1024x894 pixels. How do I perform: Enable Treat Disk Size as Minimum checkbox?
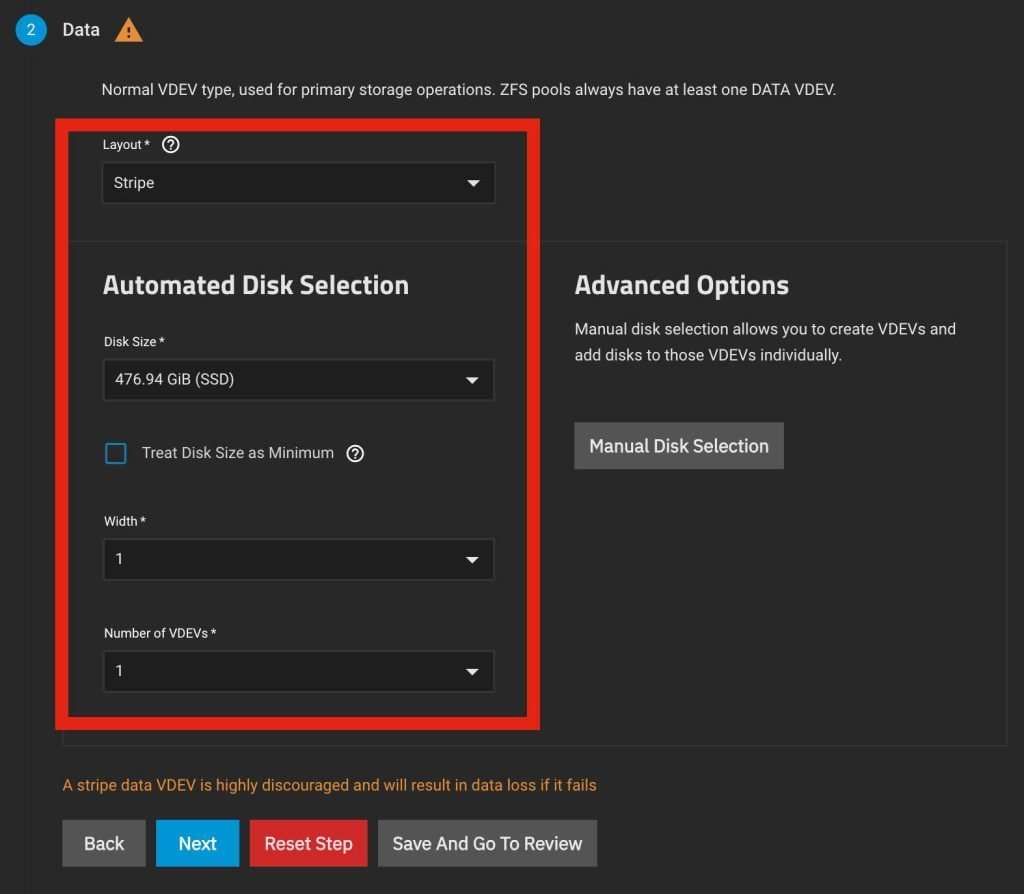116,453
